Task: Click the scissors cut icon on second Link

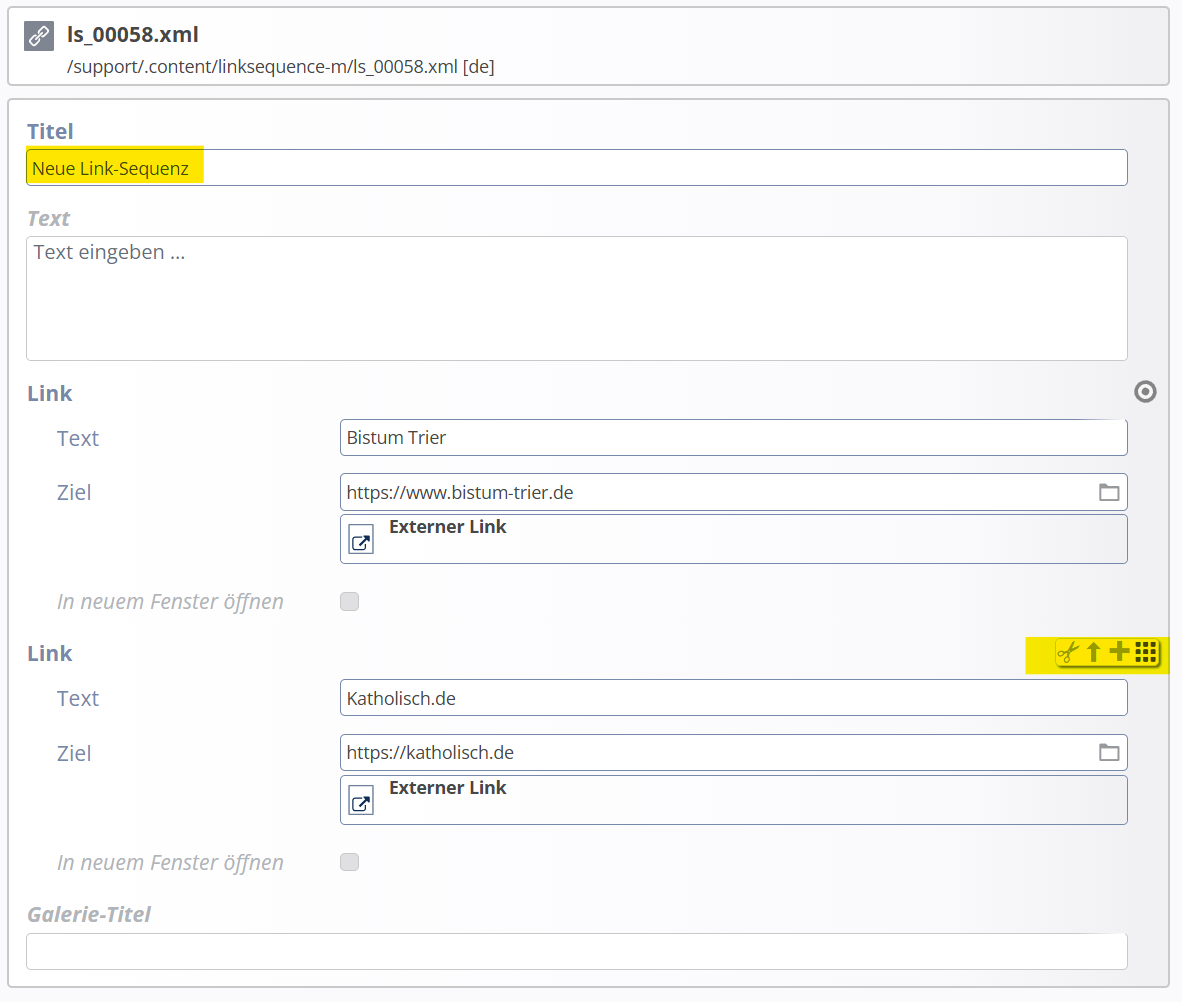Action: coord(1067,652)
